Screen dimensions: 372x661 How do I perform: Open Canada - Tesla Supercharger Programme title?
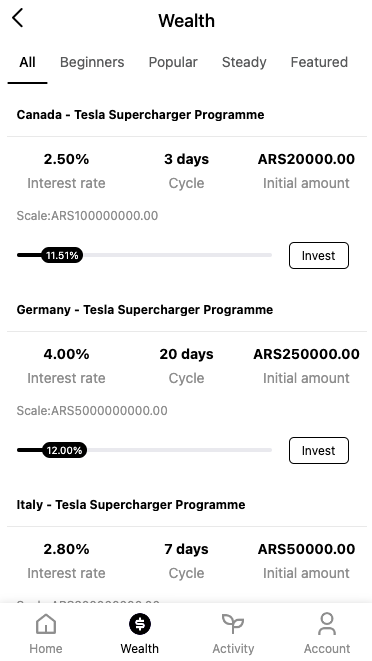pos(140,115)
